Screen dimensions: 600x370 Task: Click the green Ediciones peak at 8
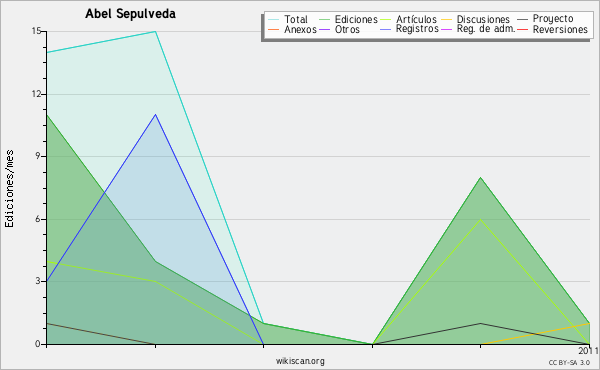(x=481, y=178)
